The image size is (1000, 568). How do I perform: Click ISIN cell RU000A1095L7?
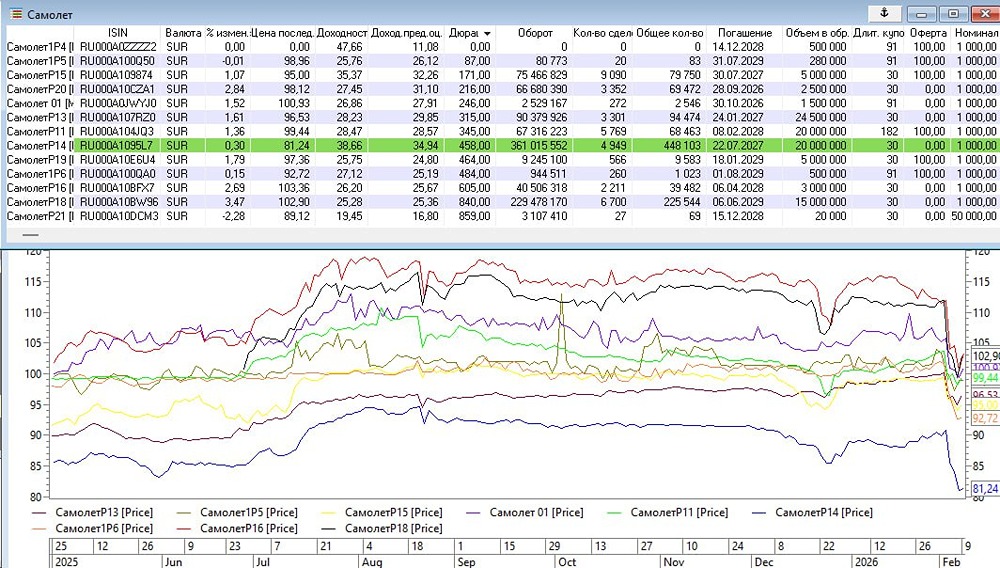click(116, 145)
